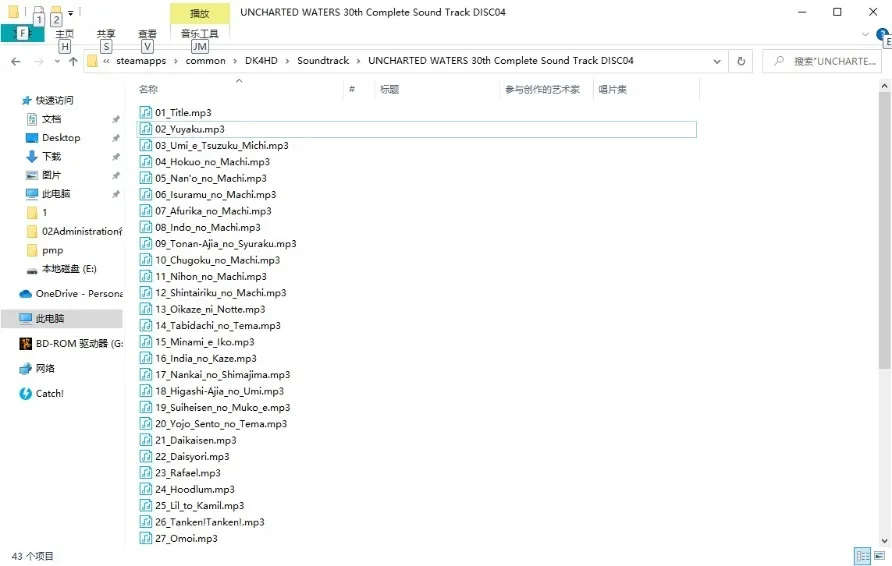Image resolution: width=892 pixels, height=566 pixels.
Task: Click the pin icon beside Desktop
Action: coord(116,138)
